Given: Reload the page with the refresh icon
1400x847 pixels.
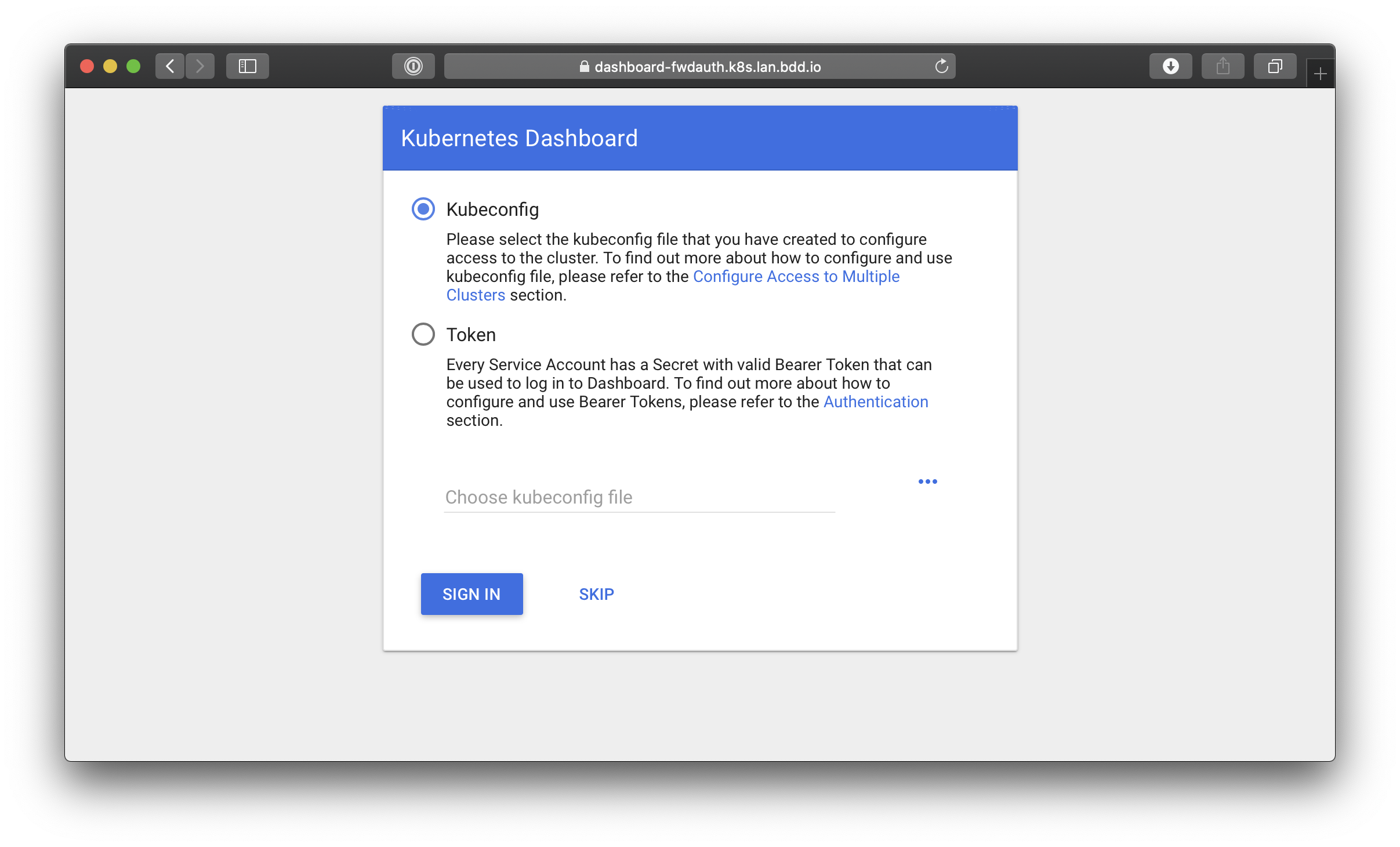Looking at the screenshot, I should [x=941, y=66].
